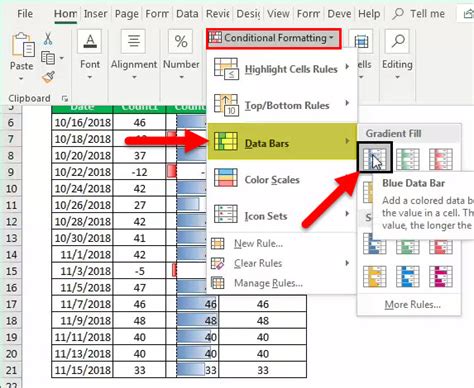Select cell with date 10/16/2018
This screenshot has height=388, width=474.
pos(82,122)
